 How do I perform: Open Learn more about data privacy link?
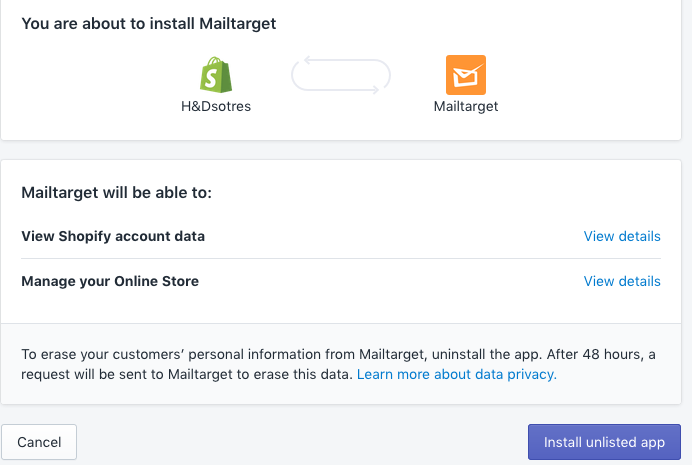457,374
